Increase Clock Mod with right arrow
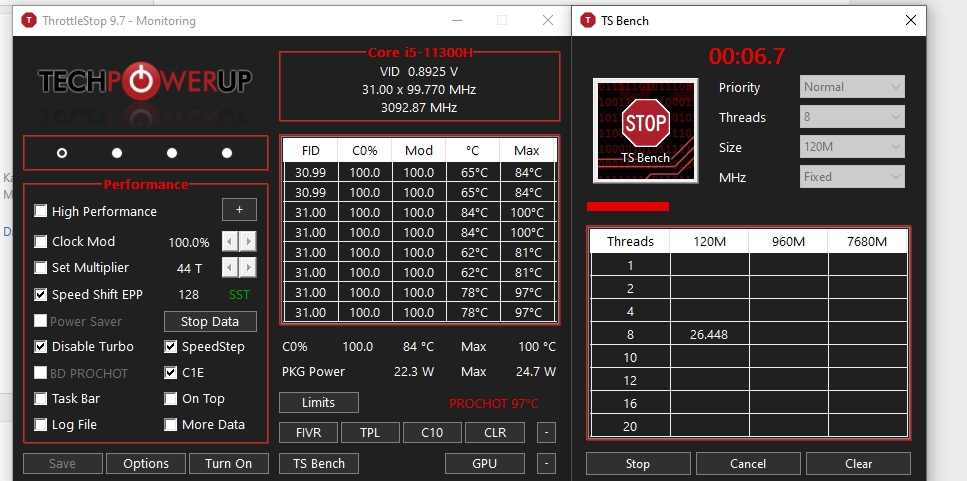Viewport: 967px width, 481px height. [x=248, y=242]
